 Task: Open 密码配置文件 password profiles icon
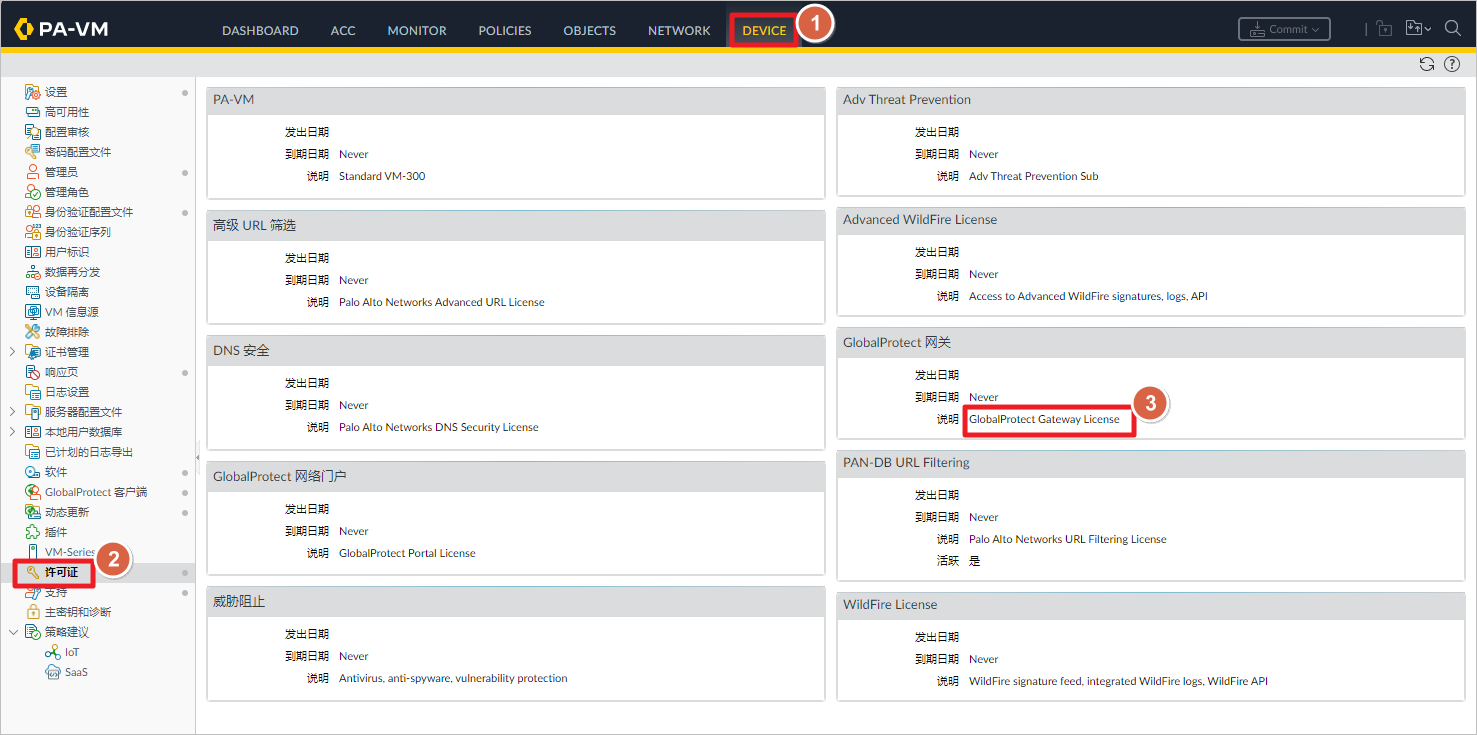point(33,152)
